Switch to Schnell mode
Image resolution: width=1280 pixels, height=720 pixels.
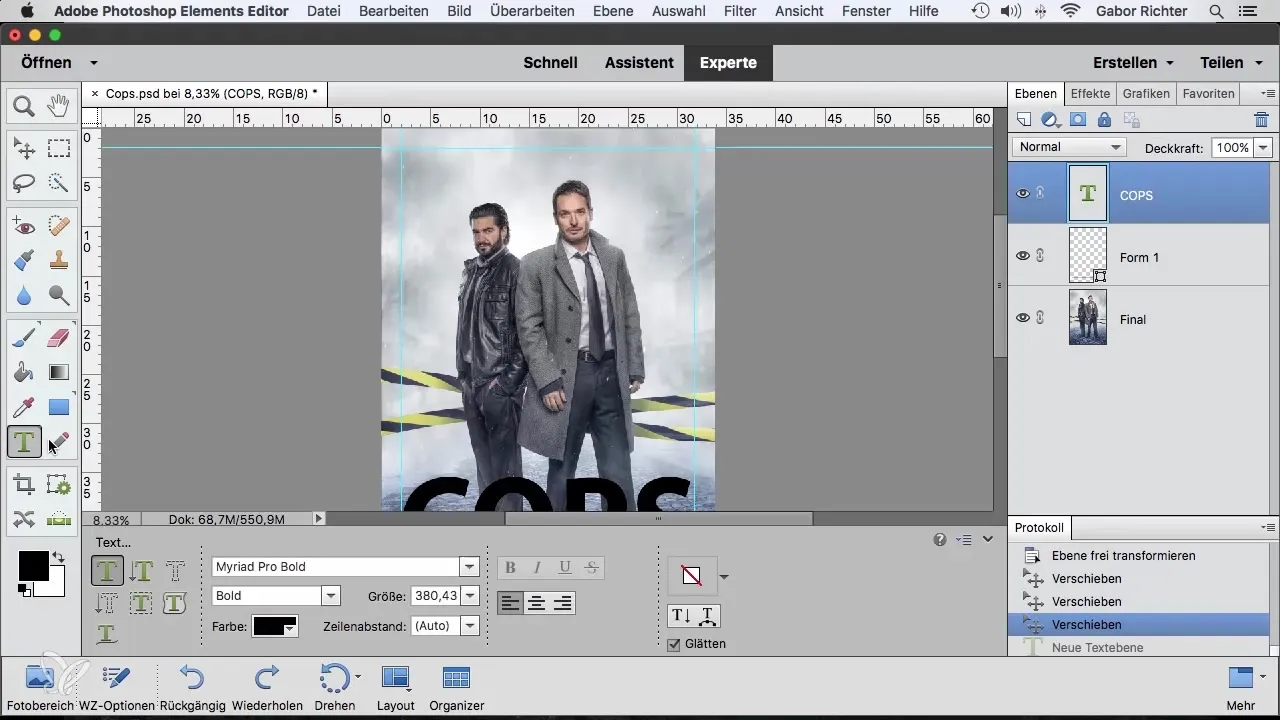(x=551, y=62)
